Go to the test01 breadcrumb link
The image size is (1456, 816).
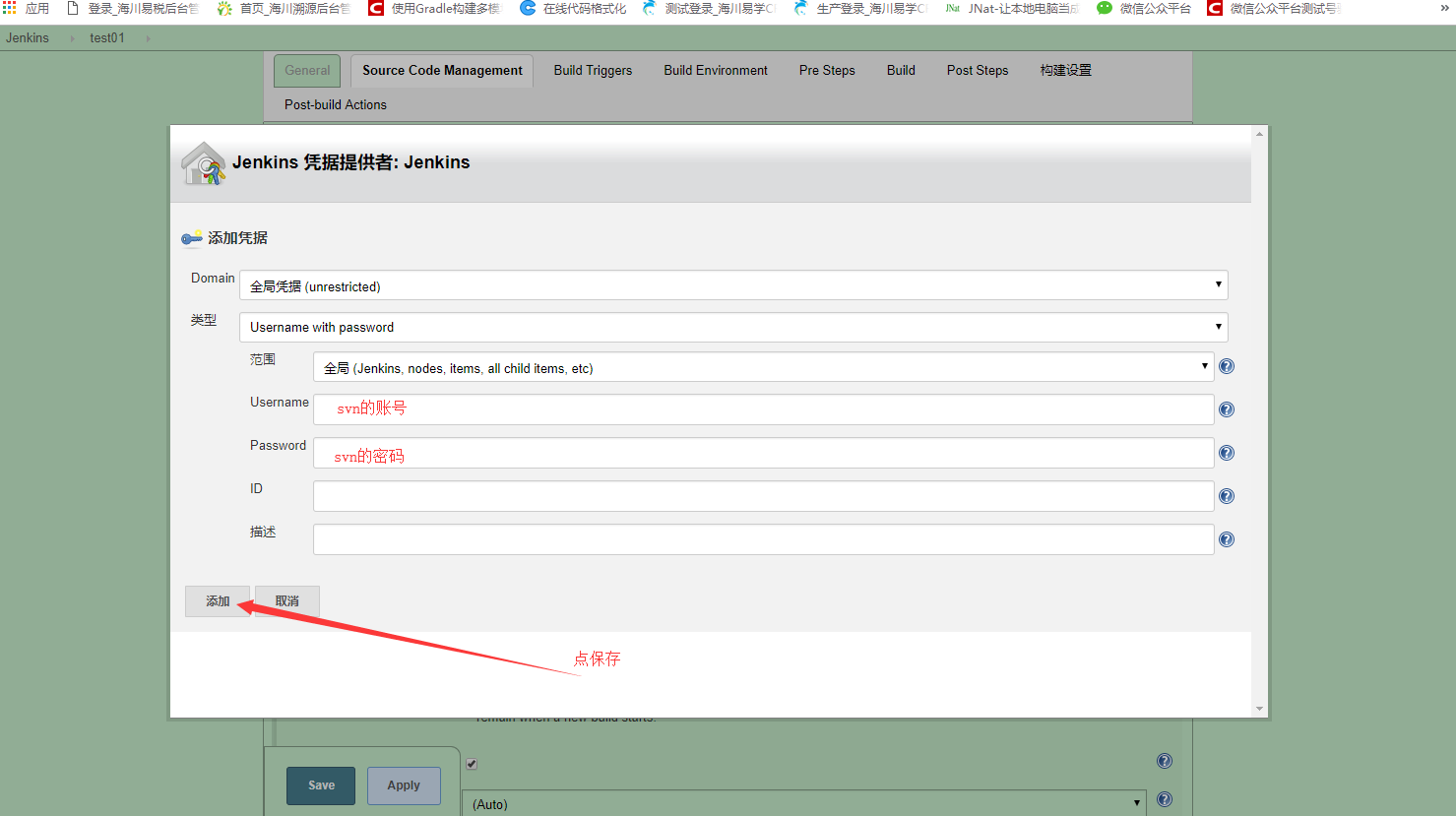[x=107, y=38]
